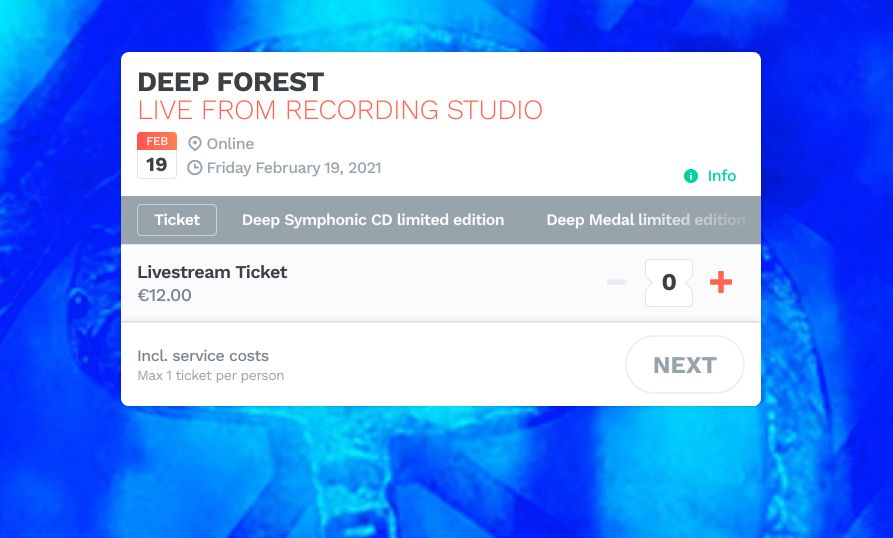This screenshot has height=538, width=893.
Task: Click the location pin icon beside Online
Action: coord(195,143)
